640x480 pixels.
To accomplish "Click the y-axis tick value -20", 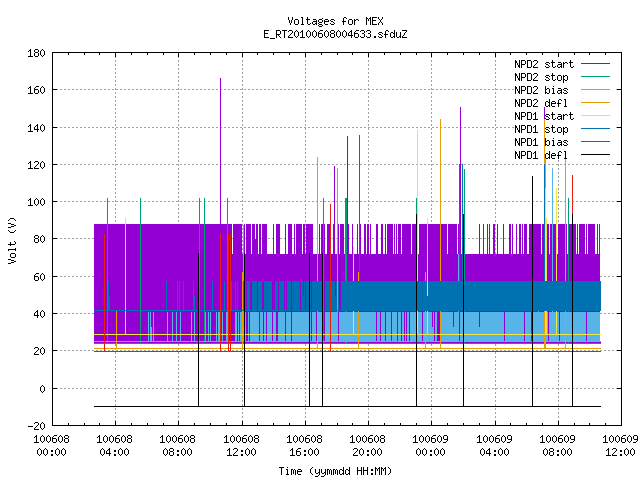I will point(36,426).
